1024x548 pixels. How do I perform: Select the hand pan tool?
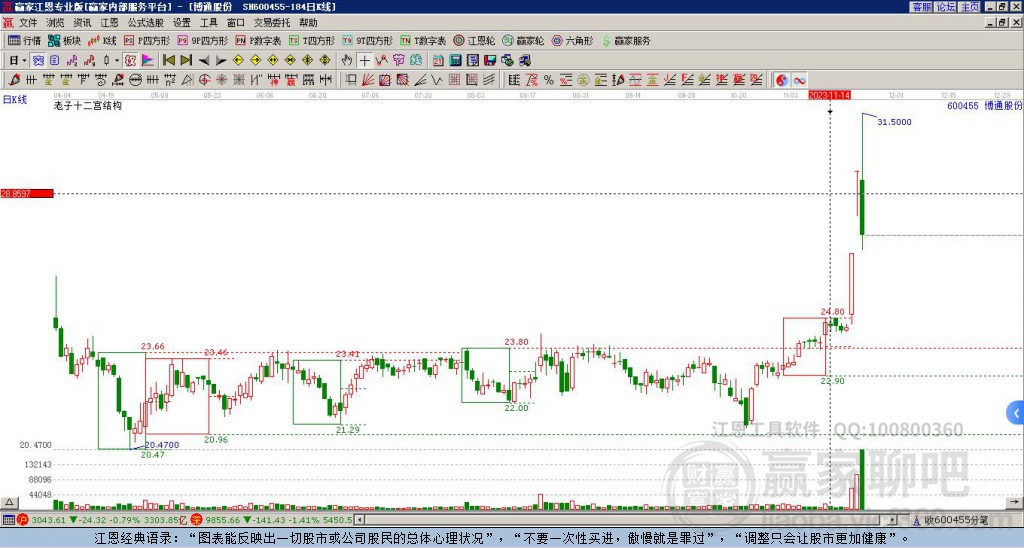(347, 60)
